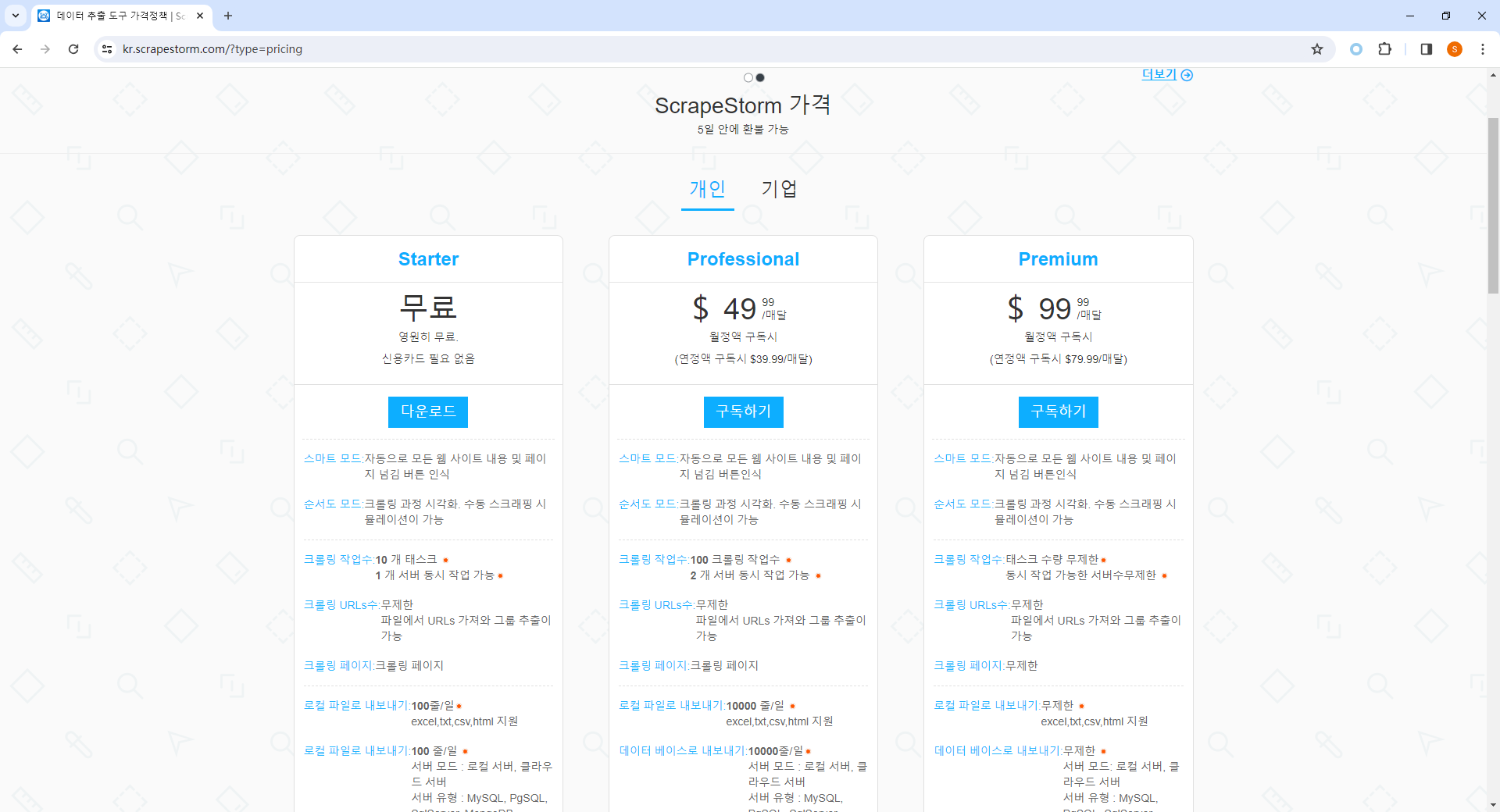The width and height of the screenshot is (1500, 812).
Task: Close the ScrapeStorm pricing tab
Action: tap(200, 16)
